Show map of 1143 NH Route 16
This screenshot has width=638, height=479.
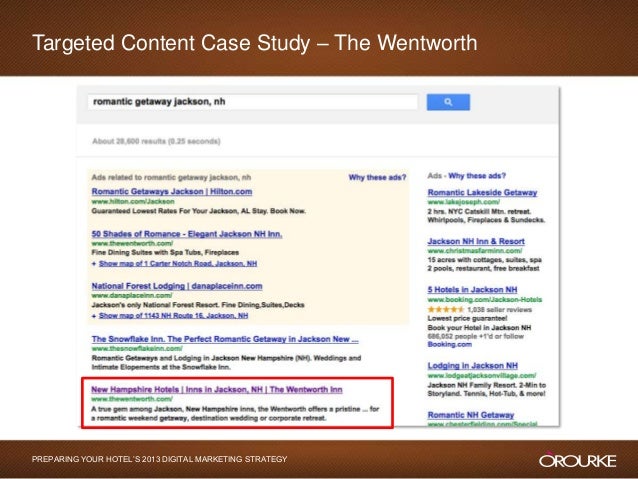click(x=173, y=316)
